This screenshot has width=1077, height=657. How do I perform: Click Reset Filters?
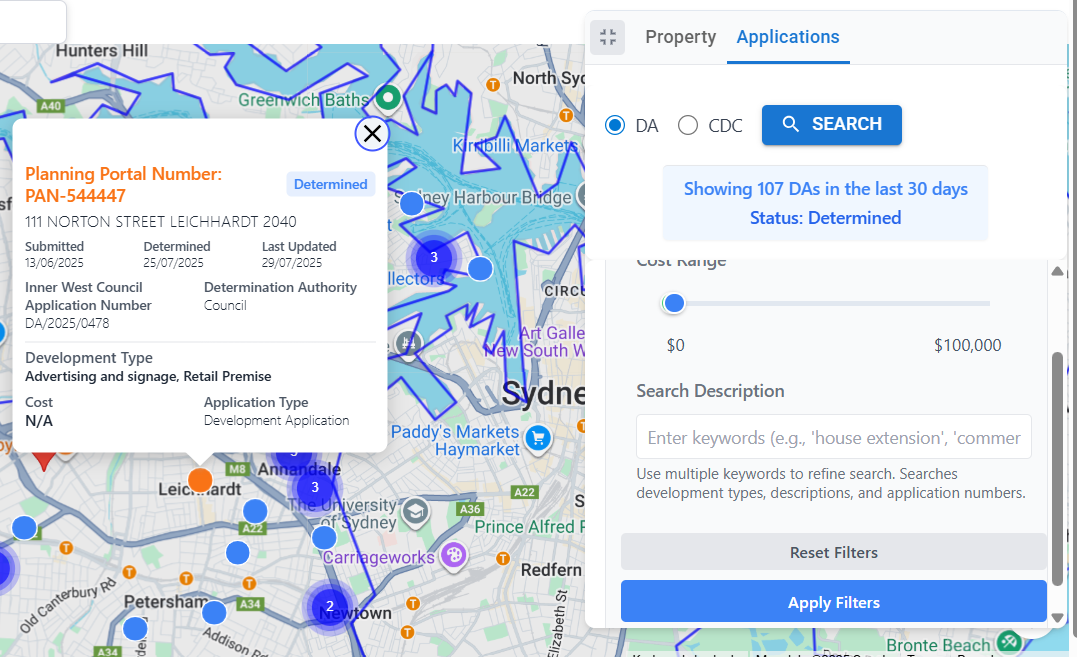(x=833, y=552)
